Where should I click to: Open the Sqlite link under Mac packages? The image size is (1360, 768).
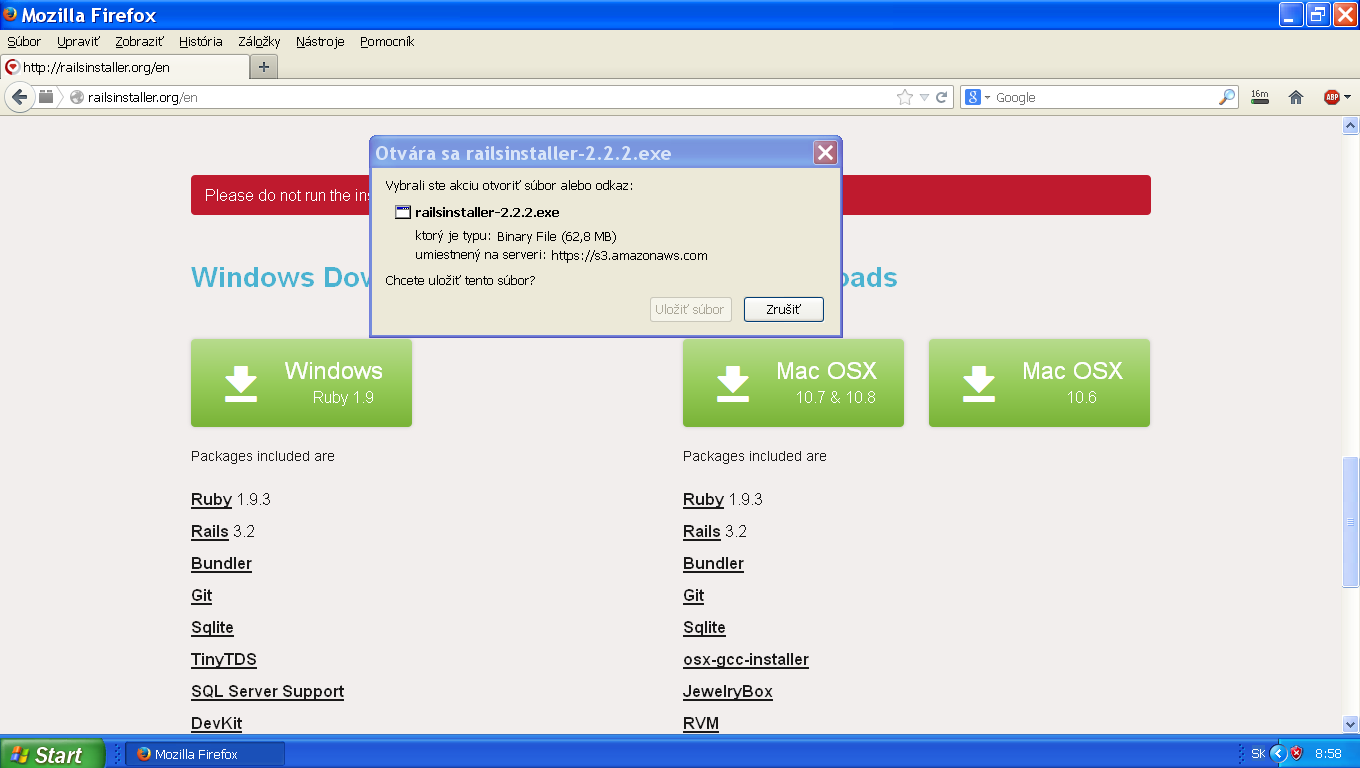tap(704, 627)
